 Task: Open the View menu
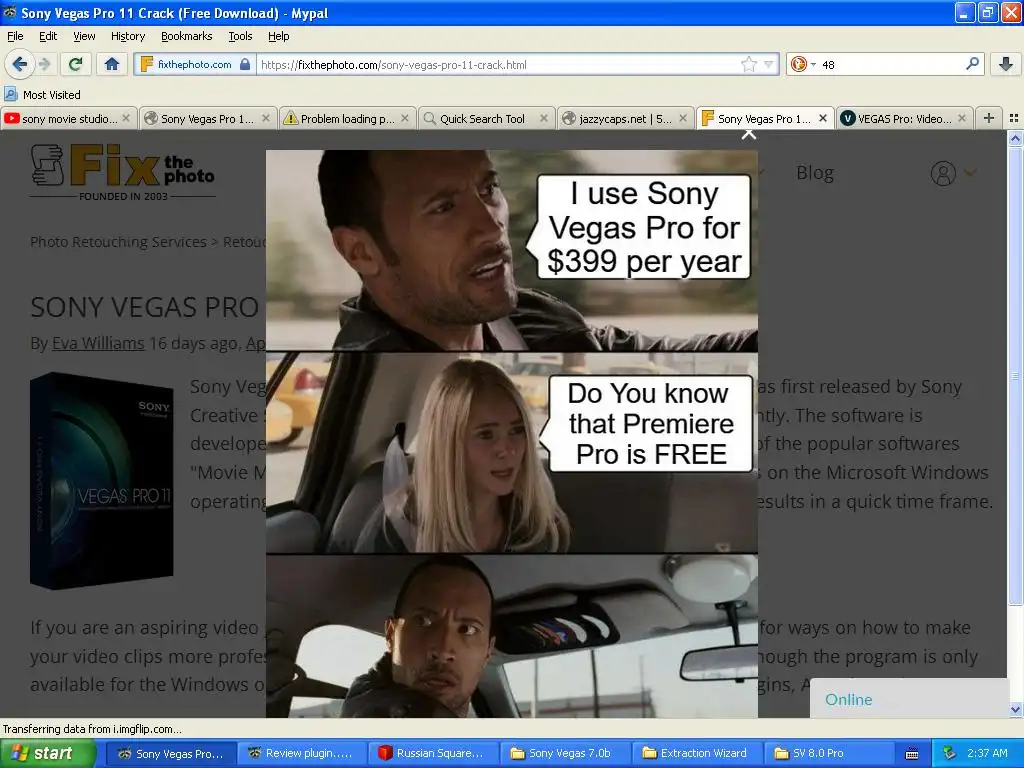(x=84, y=36)
